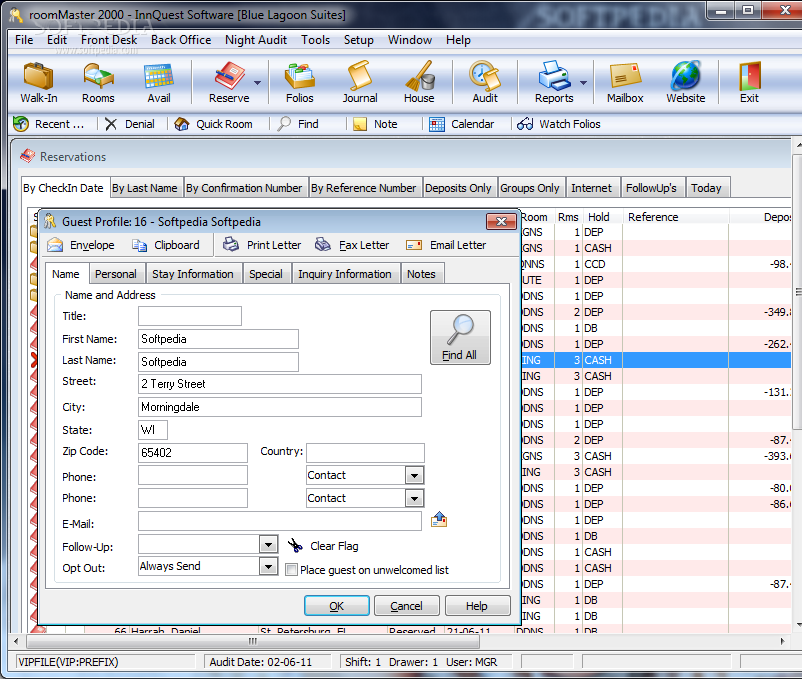Click the Find All magnifier button

click(460, 337)
